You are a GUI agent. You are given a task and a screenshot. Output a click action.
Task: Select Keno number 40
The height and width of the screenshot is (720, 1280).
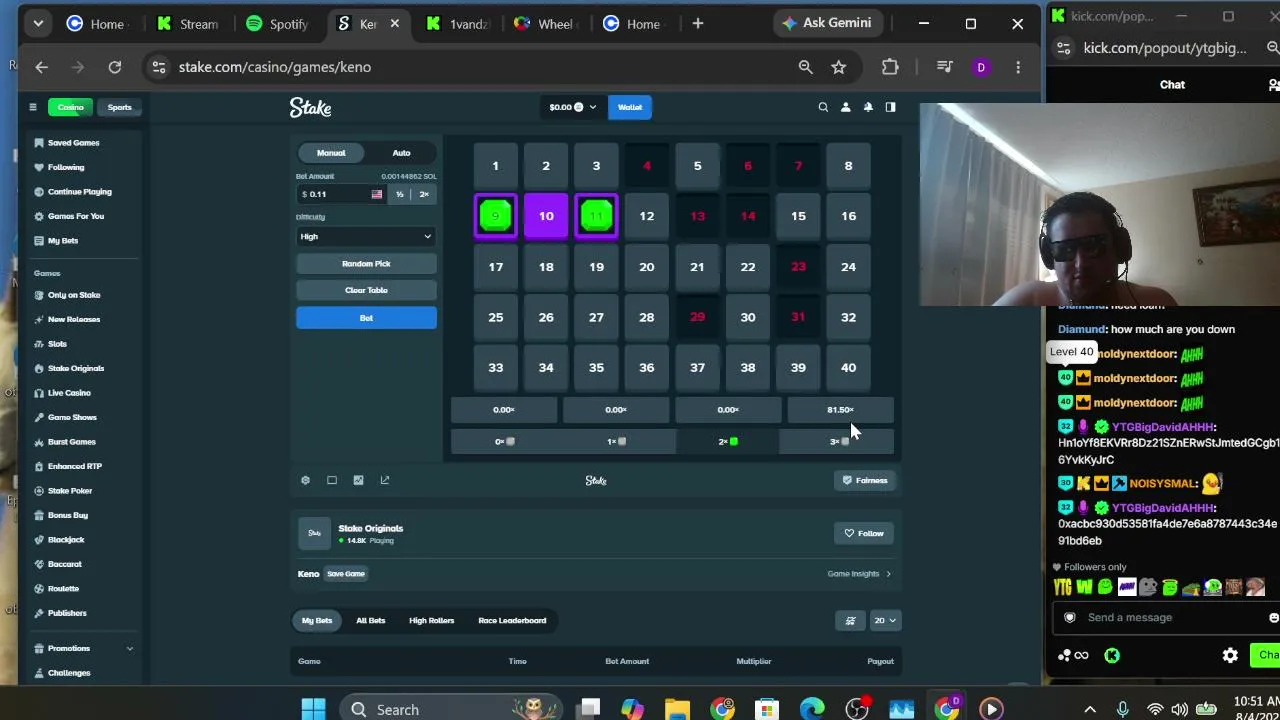coord(848,367)
